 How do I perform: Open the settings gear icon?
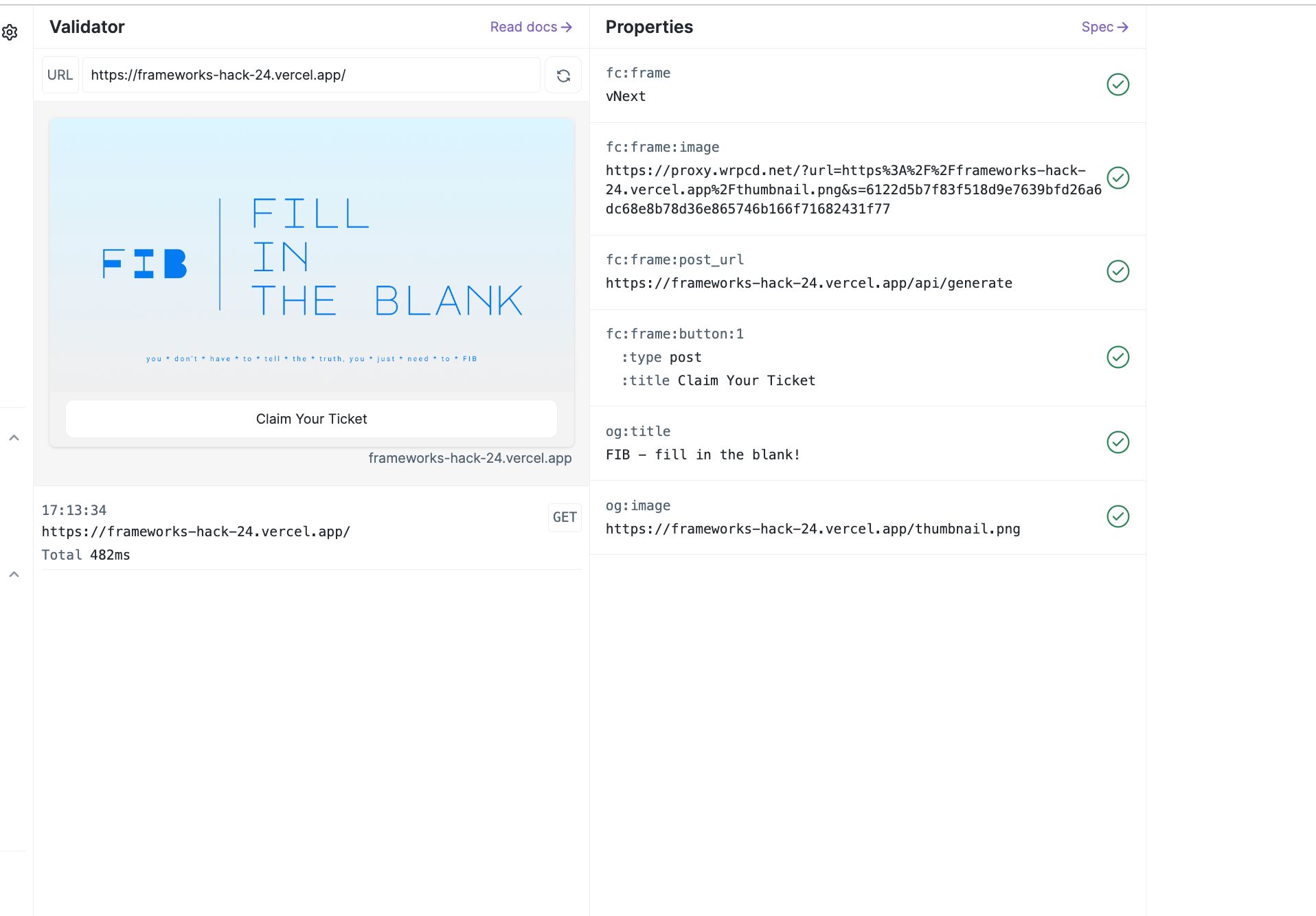pyautogui.click(x=10, y=32)
